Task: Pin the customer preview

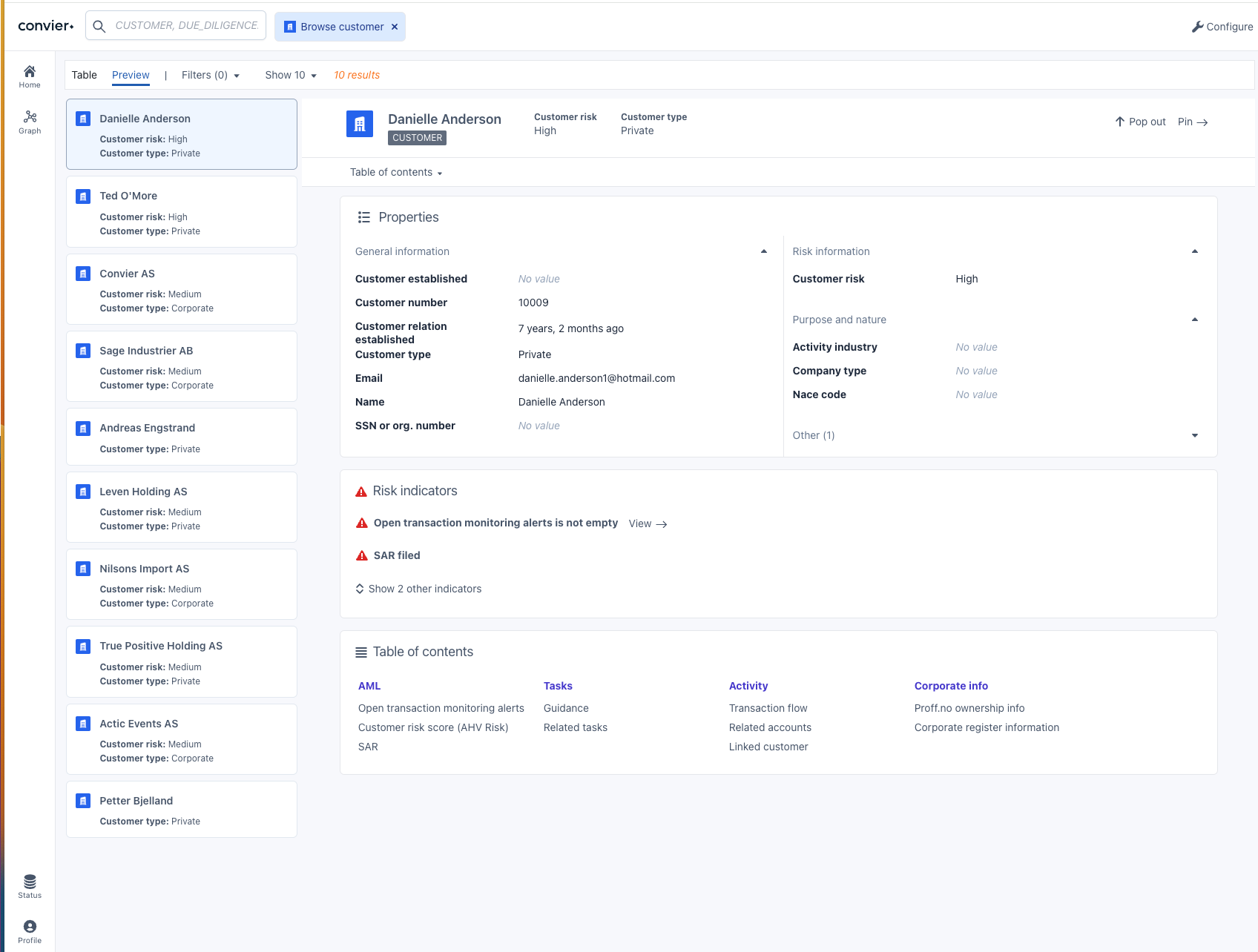Action: coord(1193,122)
